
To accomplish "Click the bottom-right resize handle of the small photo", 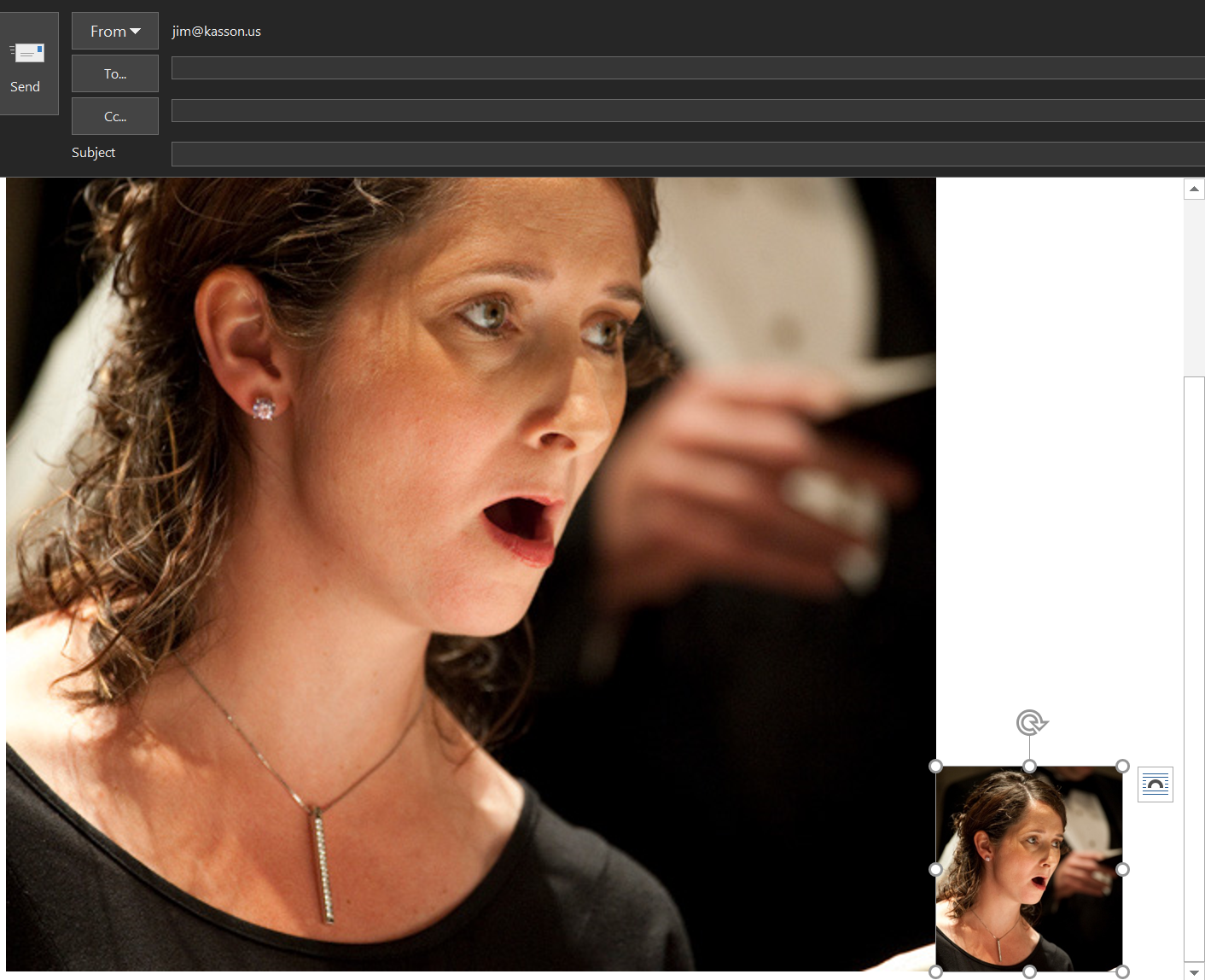I will pos(1122,971).
